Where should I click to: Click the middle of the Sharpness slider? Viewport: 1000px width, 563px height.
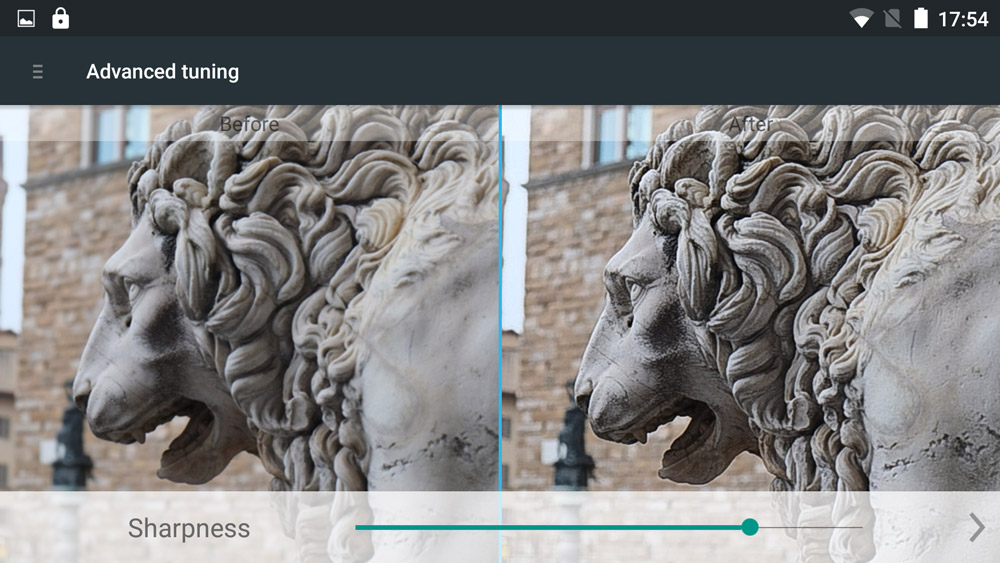click(608, 527)
